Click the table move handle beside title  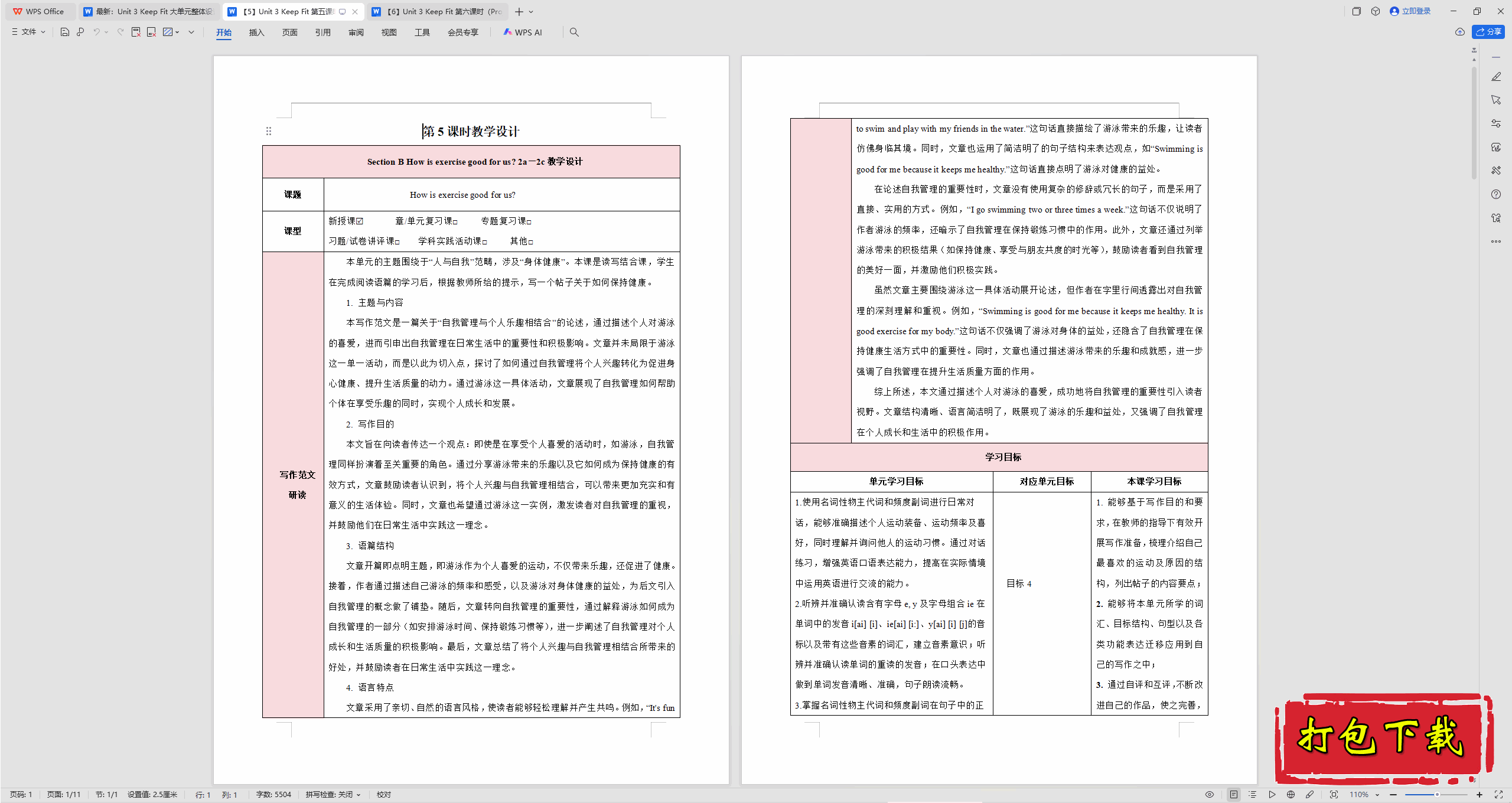[x=269, y=131]
